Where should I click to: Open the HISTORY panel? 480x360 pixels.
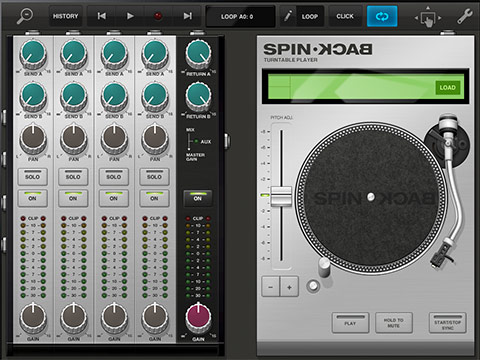tap(65, 16)
